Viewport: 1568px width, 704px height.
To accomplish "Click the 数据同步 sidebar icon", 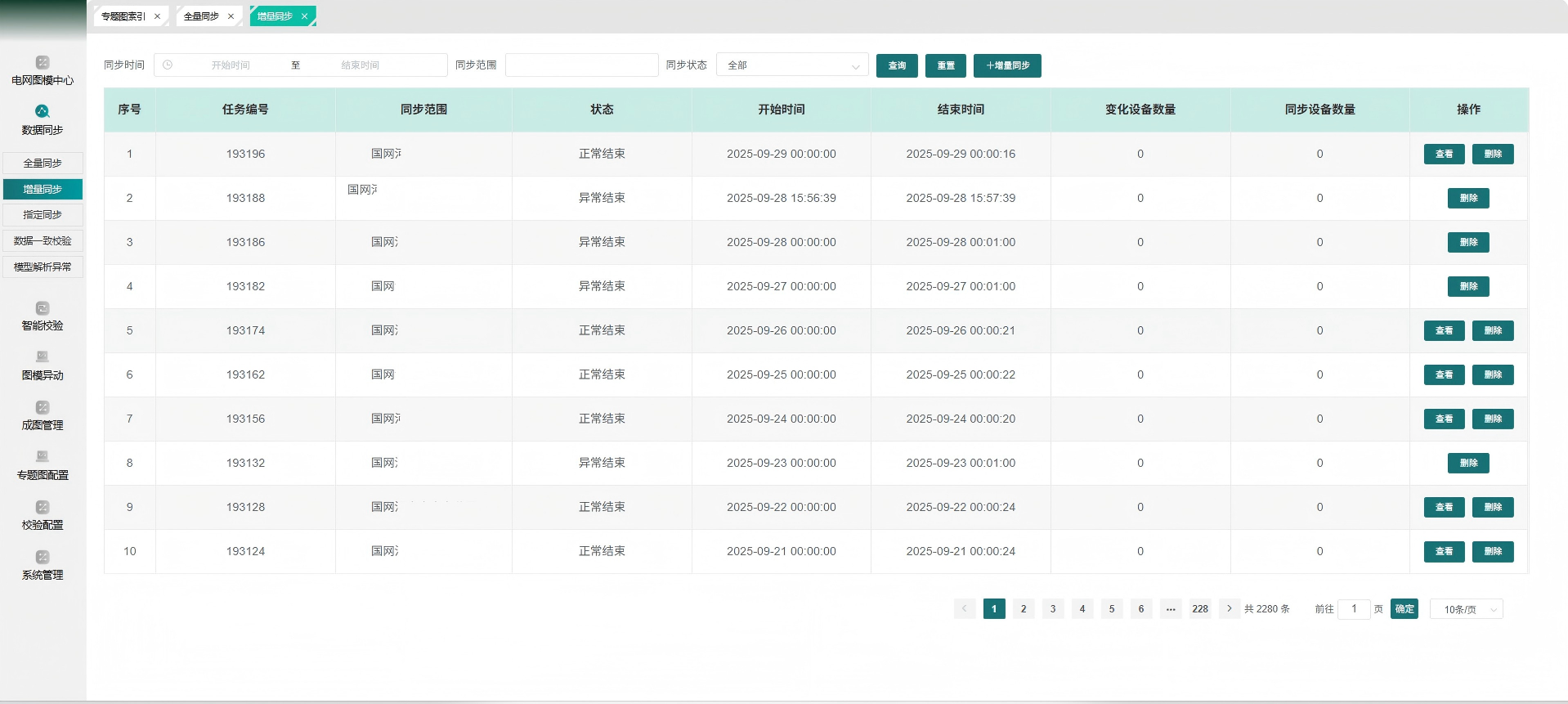I will [43, 111].
